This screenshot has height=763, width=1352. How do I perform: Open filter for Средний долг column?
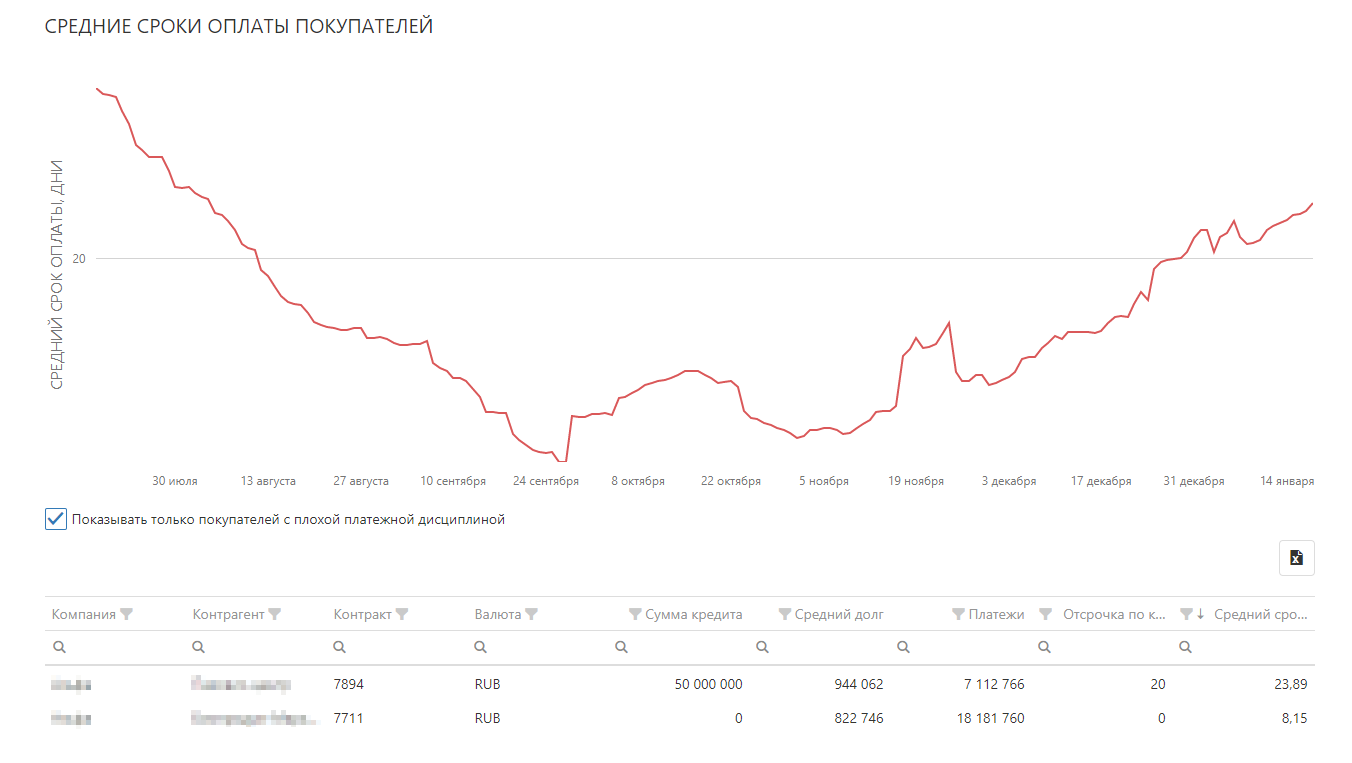[x=785, y=614]
